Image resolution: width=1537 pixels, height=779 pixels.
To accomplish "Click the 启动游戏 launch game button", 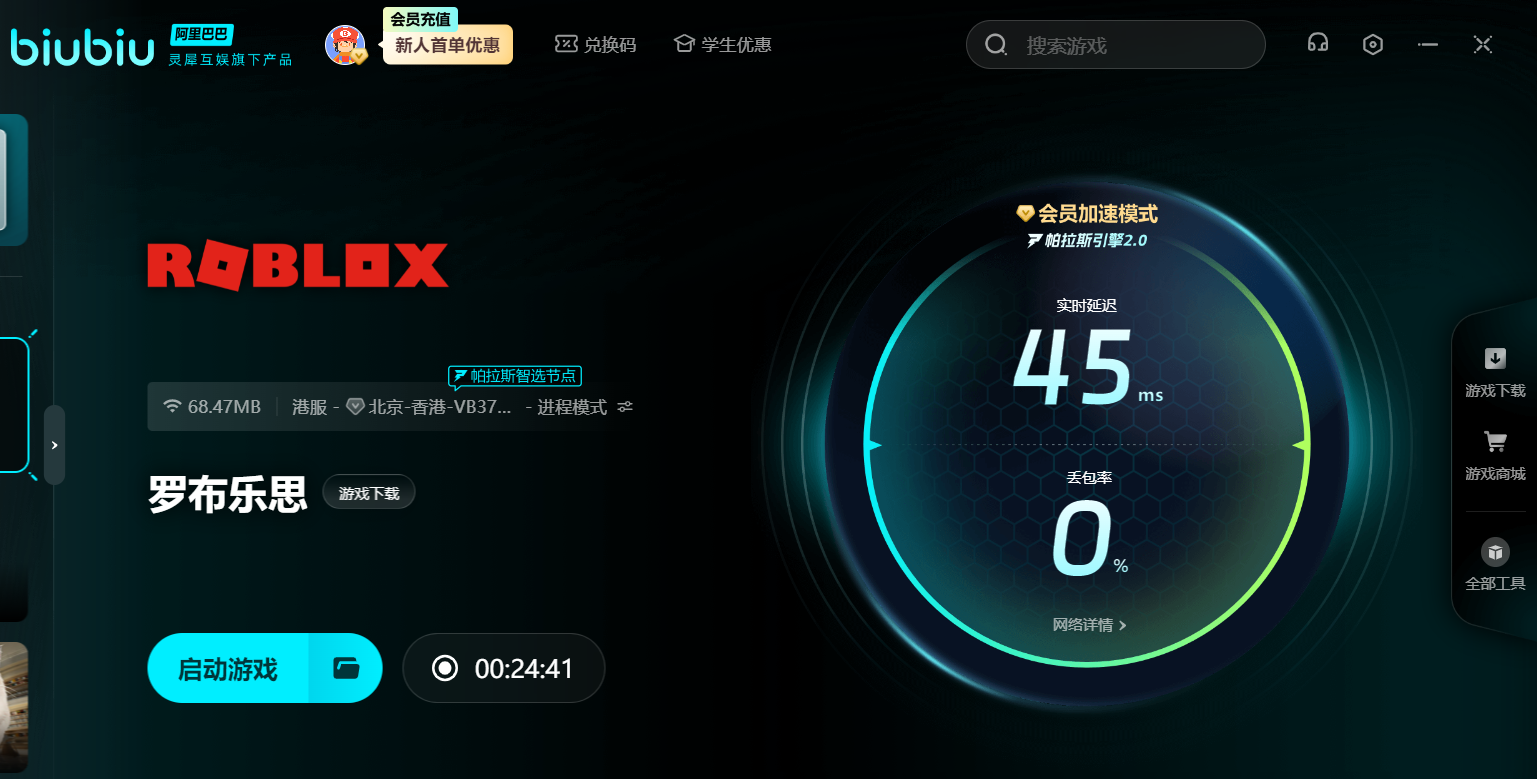I will coord(228,668).
